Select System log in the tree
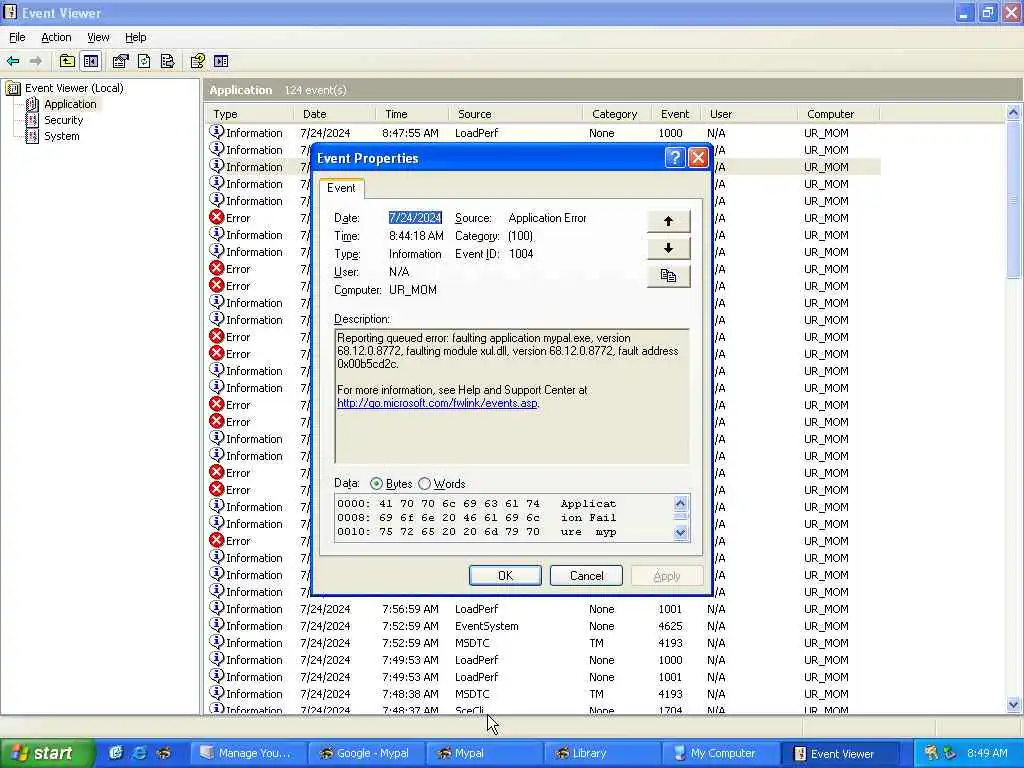This screenshot has width=1024, height=768. 61,136
